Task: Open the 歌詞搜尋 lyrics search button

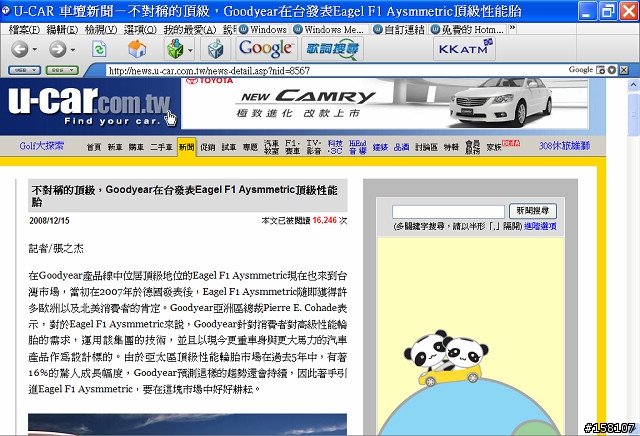Action: coord(332,49)
